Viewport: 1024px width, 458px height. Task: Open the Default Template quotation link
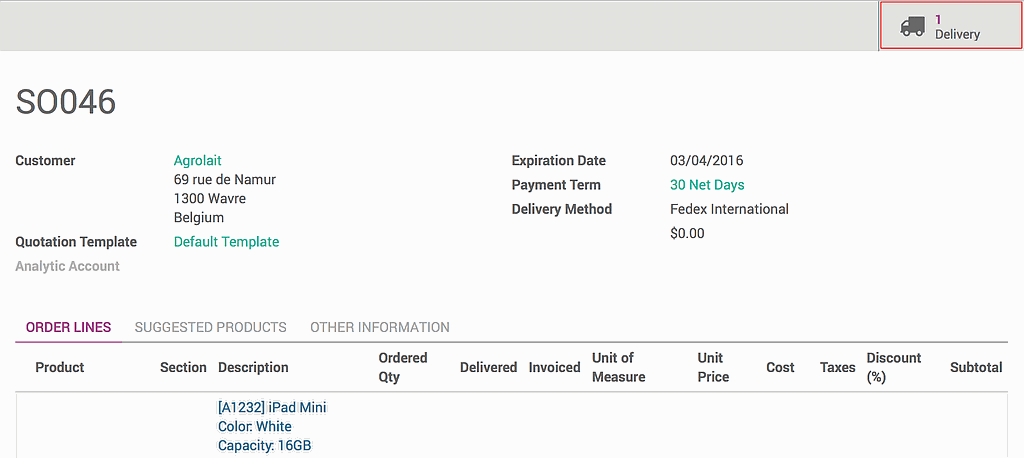pyautogui.click(x=226, y=242)
